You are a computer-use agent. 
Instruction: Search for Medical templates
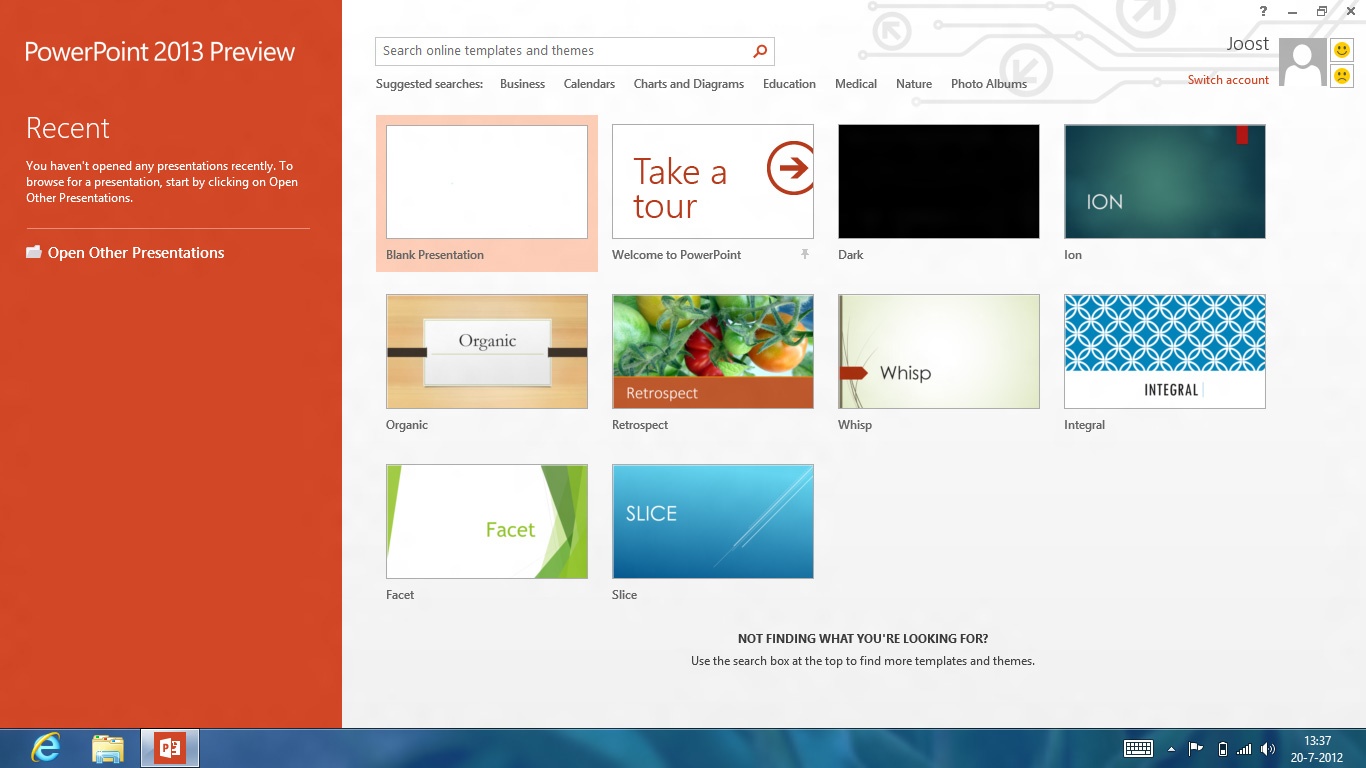(x=856, y=84)
